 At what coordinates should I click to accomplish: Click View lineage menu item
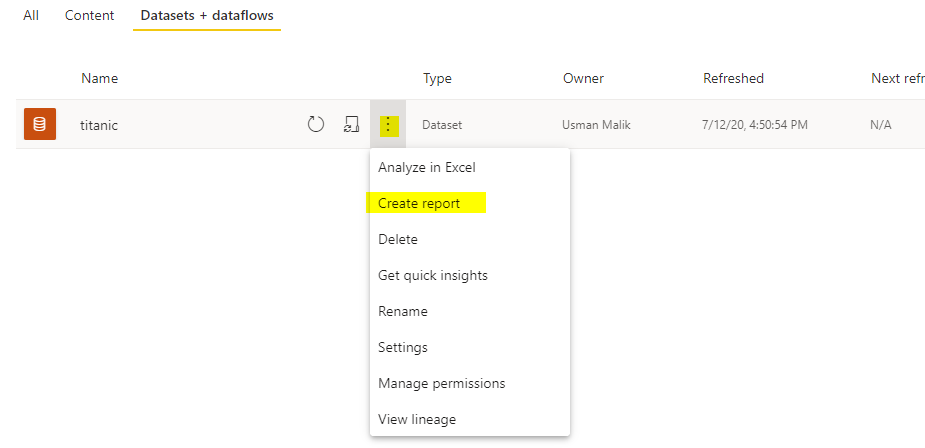(417, 419)
